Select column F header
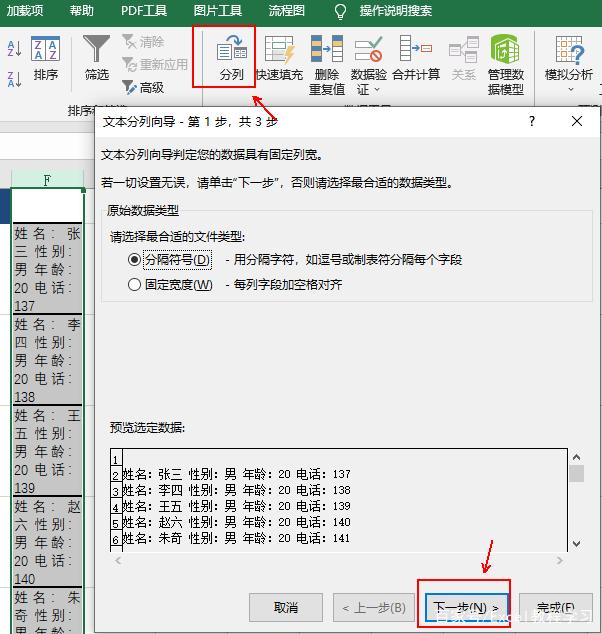 [47, 180]
